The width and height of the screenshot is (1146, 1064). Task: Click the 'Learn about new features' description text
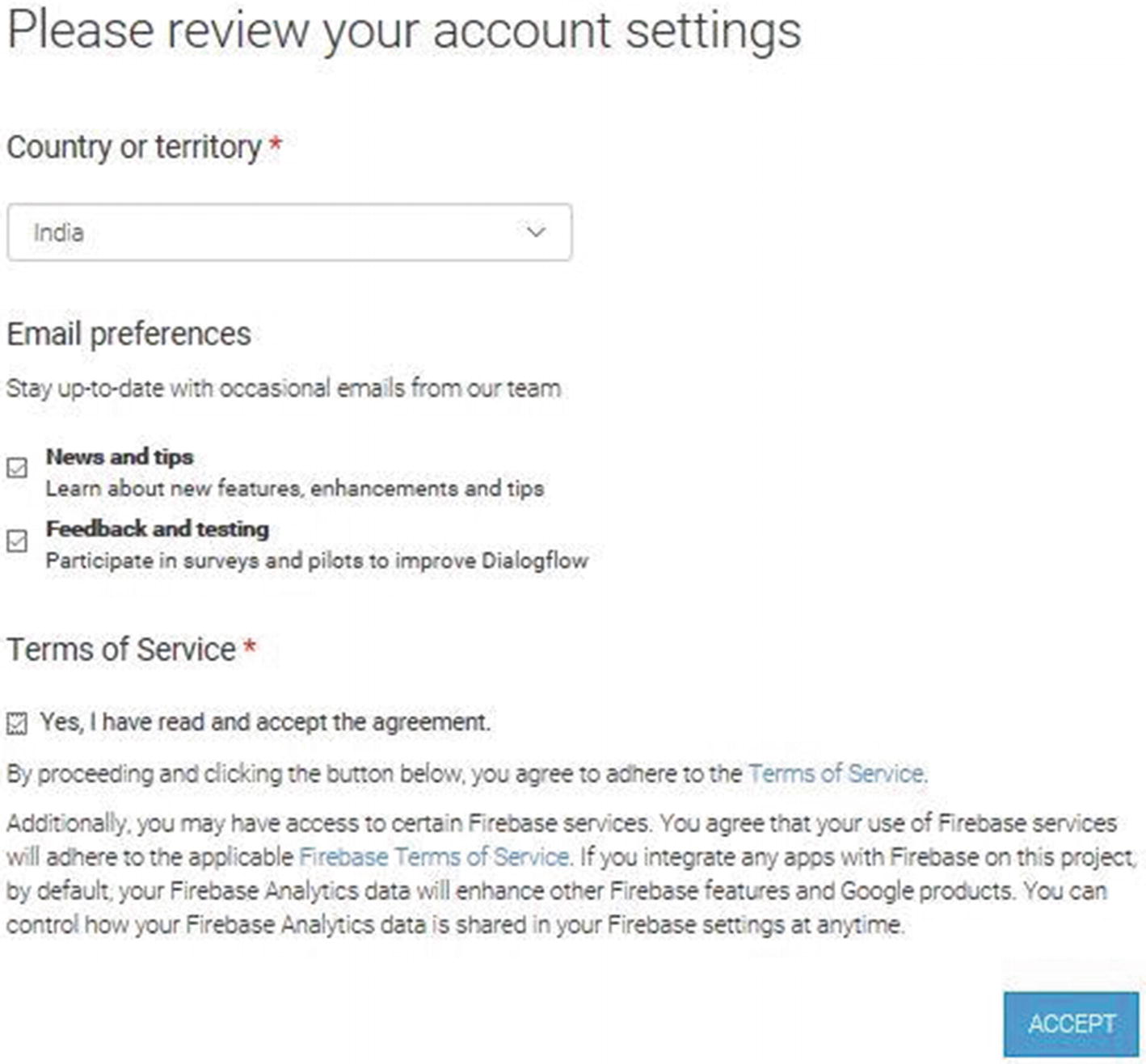tap(295, 489)
